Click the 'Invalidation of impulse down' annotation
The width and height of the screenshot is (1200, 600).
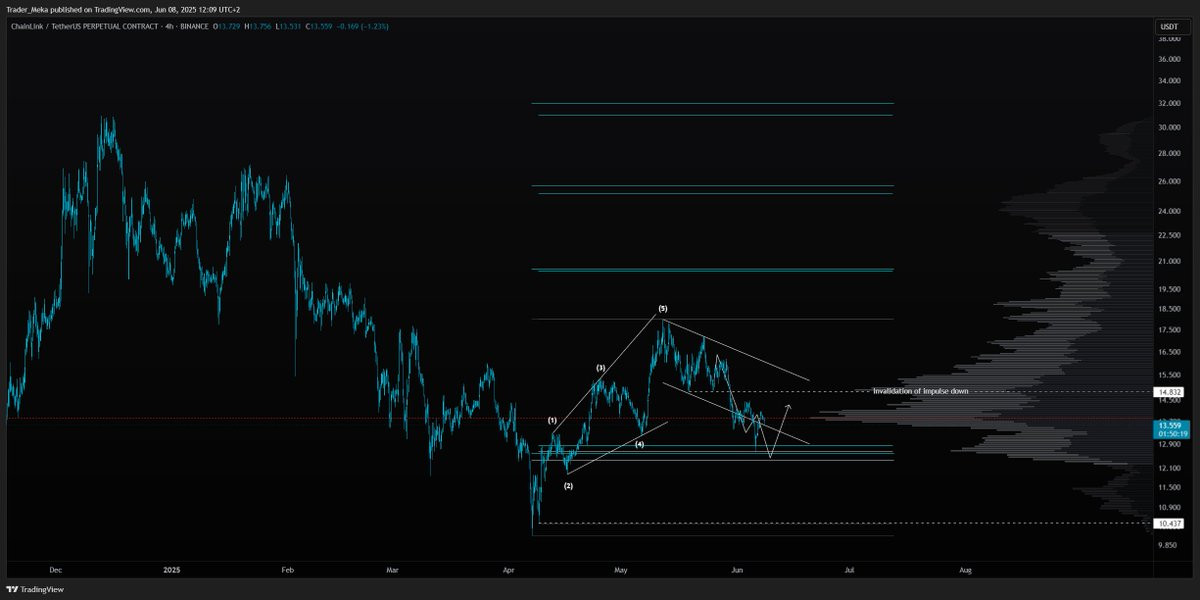(x=920, y=391)
